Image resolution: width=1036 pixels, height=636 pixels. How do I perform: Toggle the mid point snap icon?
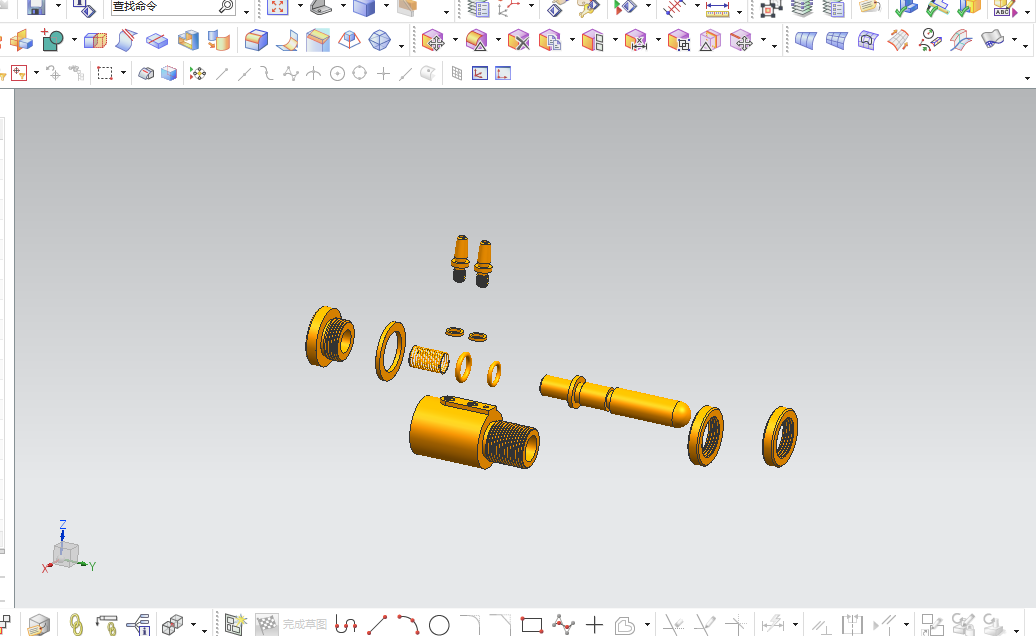pyautogui.click(x=244, y=73)
